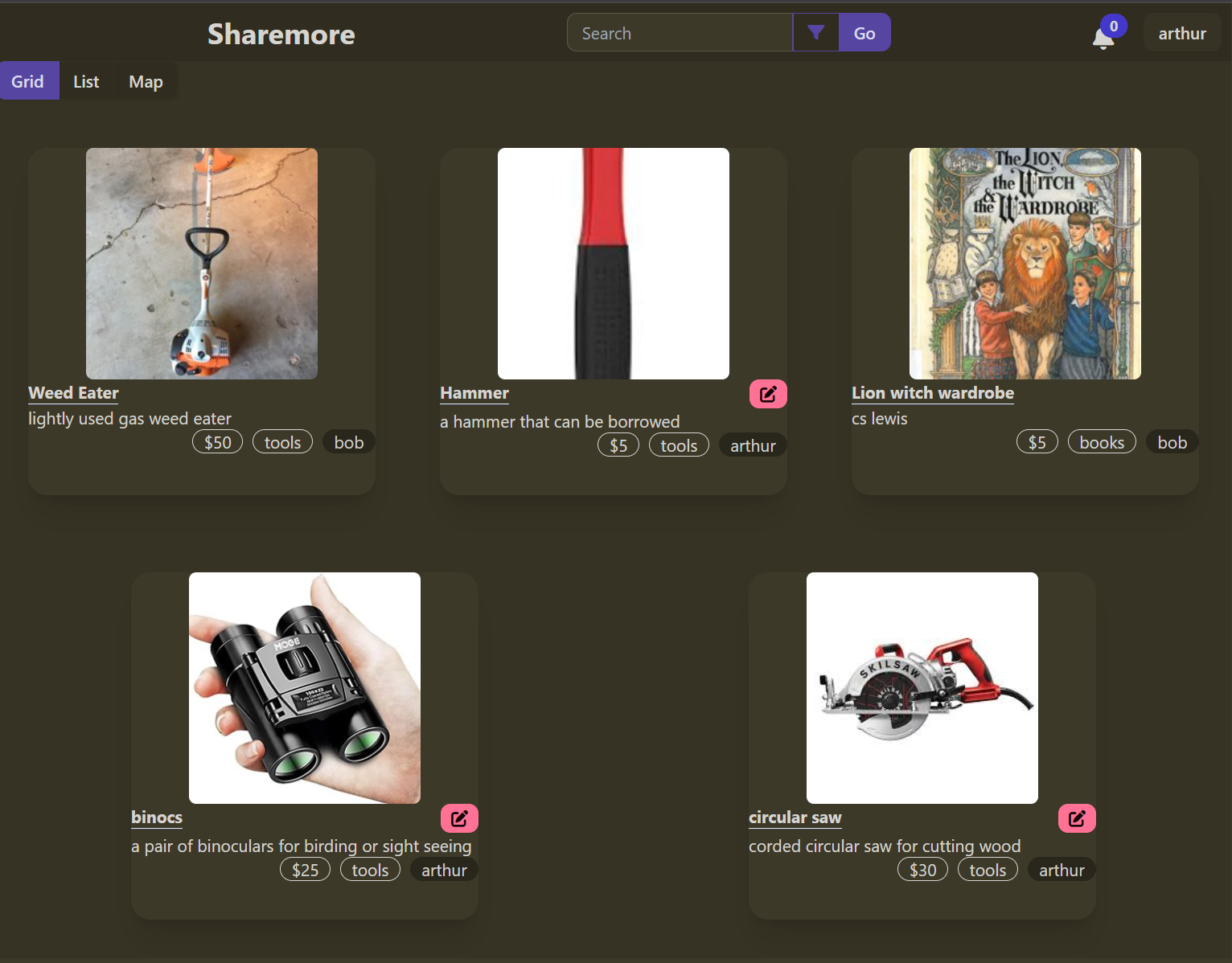
Task: Select the Grid view tab
Action: pyautogui.click(x=28, y=81)
